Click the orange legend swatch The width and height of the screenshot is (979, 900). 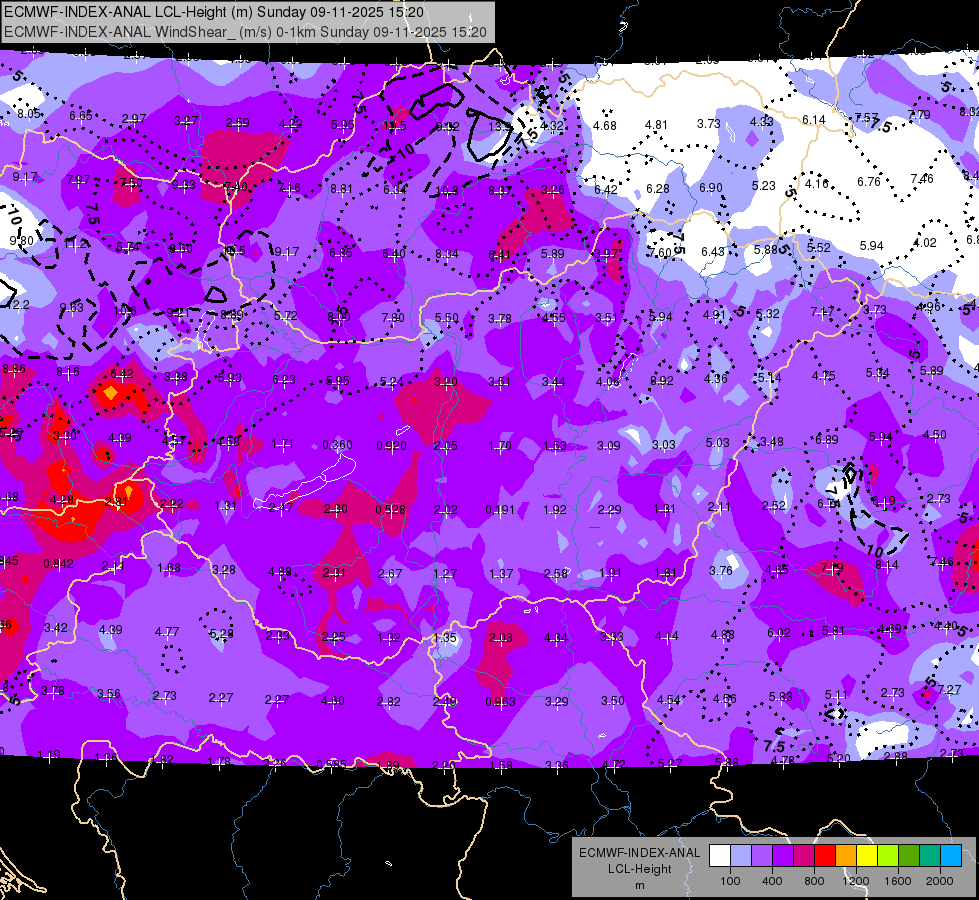tap(846, 856)
